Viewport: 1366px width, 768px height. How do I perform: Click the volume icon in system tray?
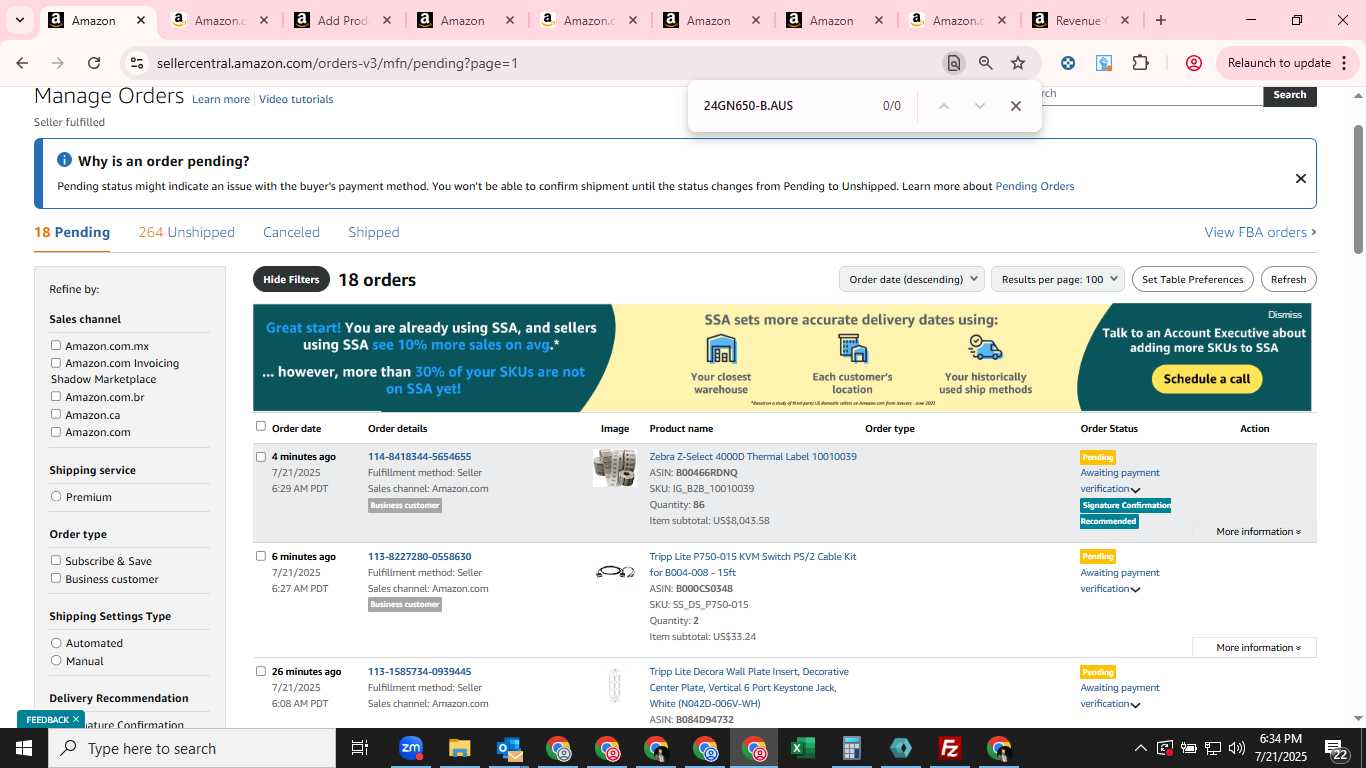pos(1236,748)
